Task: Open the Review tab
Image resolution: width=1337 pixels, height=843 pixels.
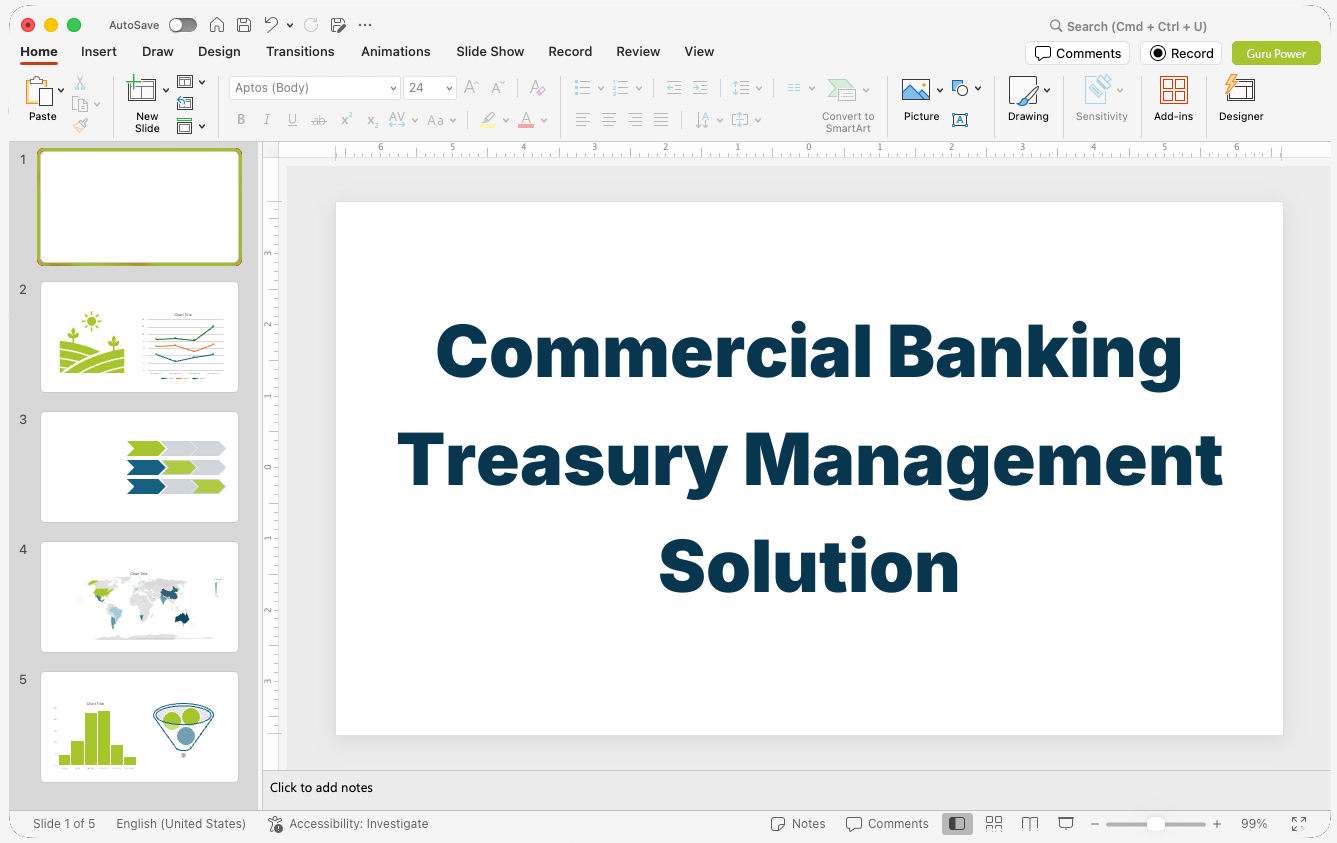Action: [x=638, y=51]
